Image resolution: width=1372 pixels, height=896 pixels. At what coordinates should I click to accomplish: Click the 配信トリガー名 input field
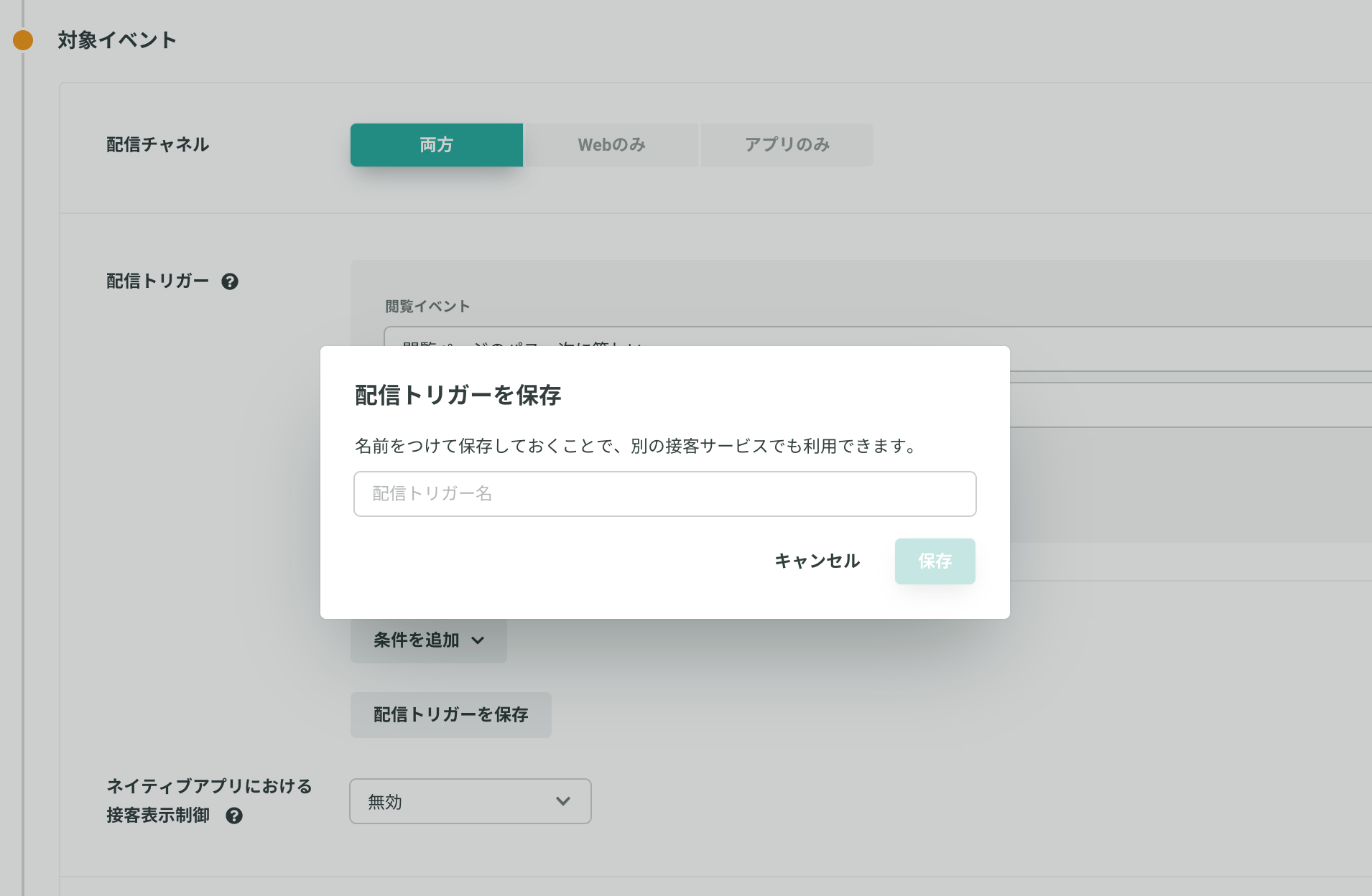point(664,494)
